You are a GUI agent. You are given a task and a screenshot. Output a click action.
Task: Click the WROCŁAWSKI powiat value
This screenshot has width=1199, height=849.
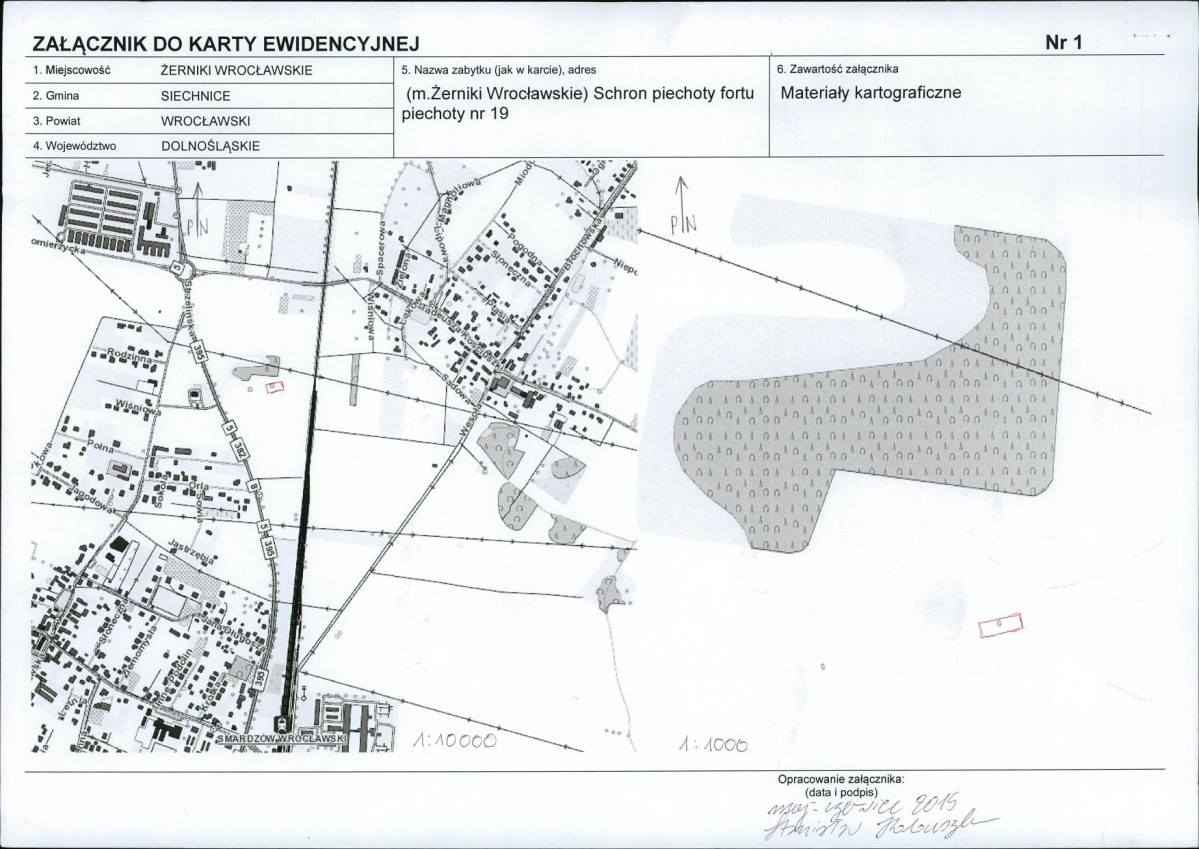click(x=205, y=120)
